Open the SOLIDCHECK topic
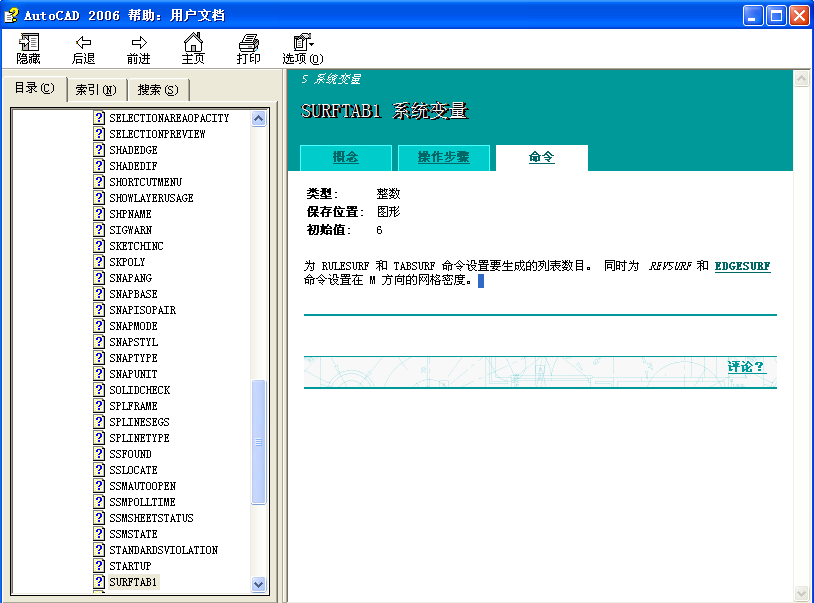Screen dimensions: 814x603 click(140, 390)
